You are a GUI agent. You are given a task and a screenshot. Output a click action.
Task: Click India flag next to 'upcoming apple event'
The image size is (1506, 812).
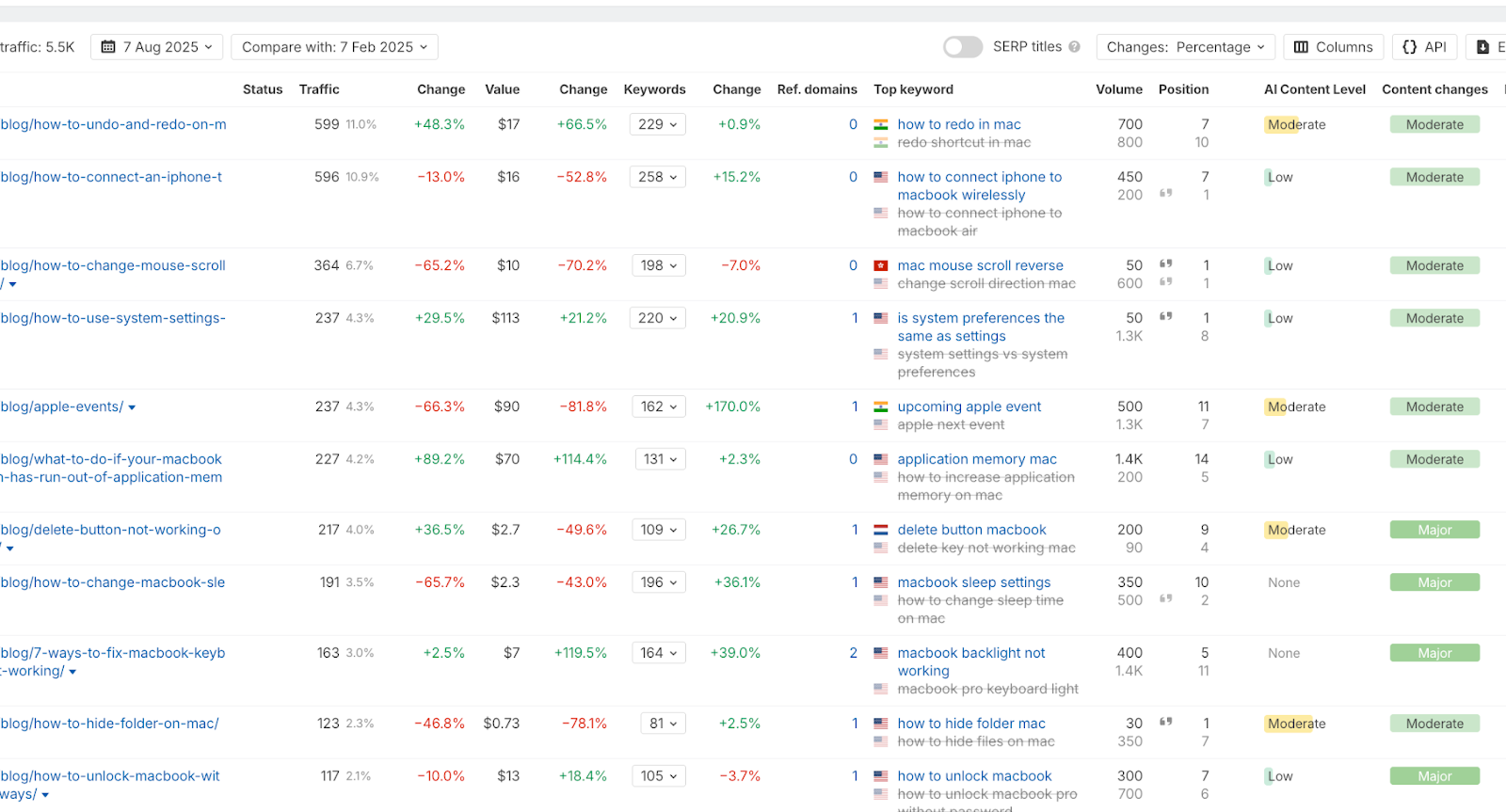[880, 406]
